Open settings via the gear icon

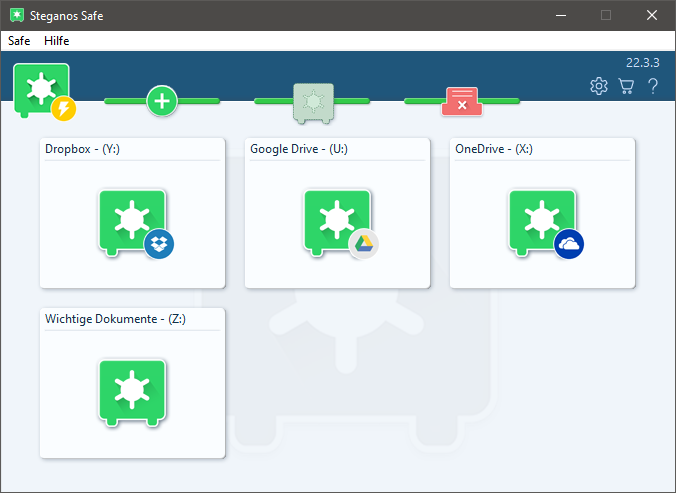click(x=599, y=86)
